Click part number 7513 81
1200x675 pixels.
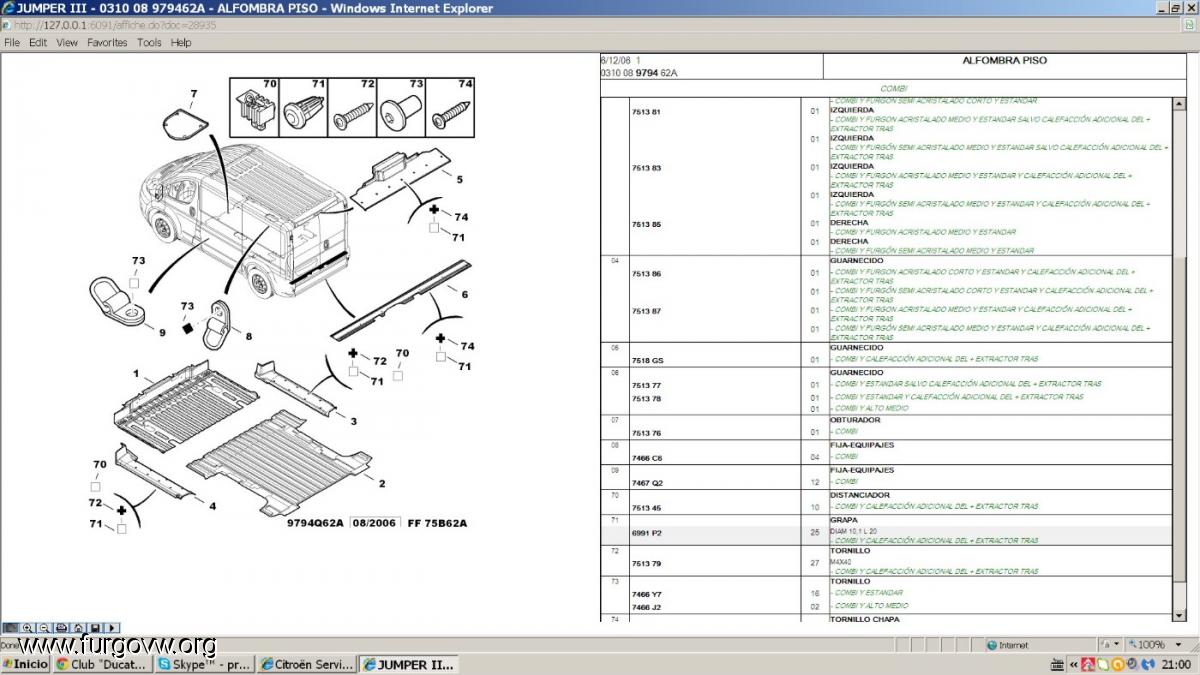tap(646, 111)
